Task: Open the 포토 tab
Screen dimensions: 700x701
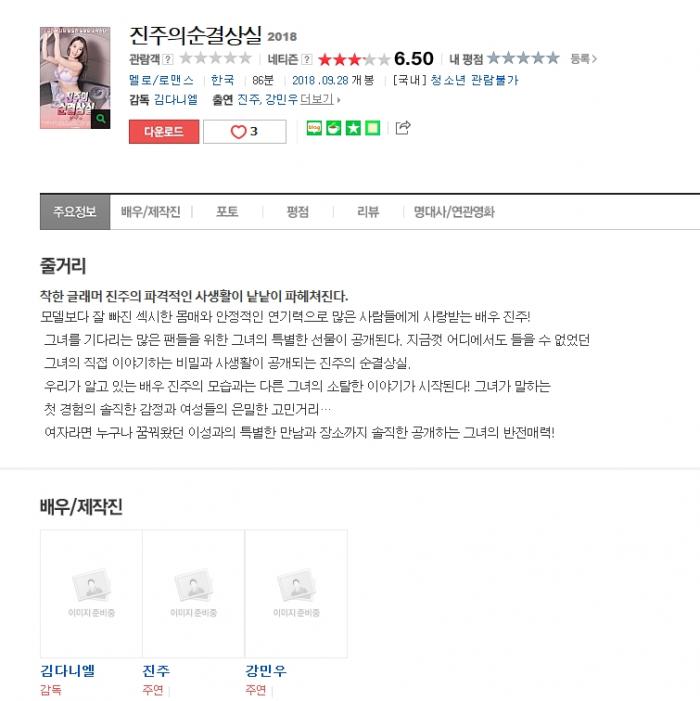Action: [227, 212]
